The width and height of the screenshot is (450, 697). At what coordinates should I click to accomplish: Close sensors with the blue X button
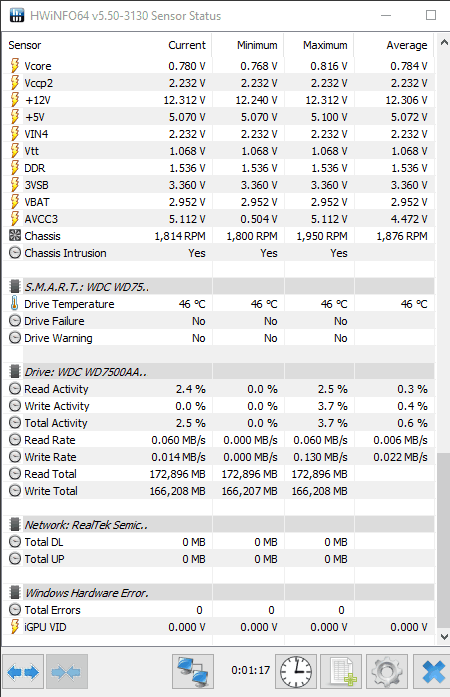pyautogui.click(x=432, y=671)
